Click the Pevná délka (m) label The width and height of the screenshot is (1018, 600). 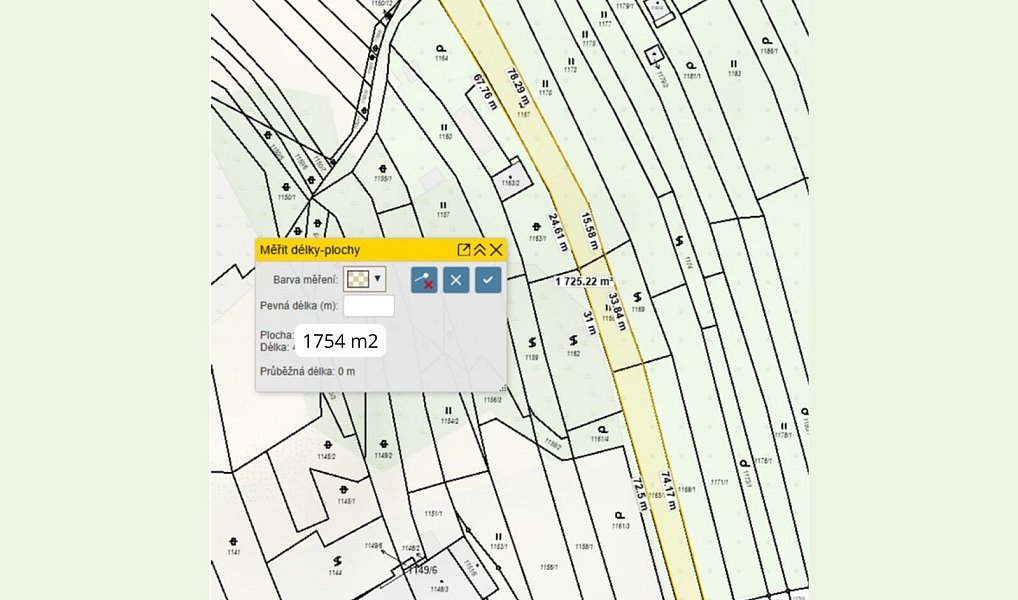pos(299,306)
